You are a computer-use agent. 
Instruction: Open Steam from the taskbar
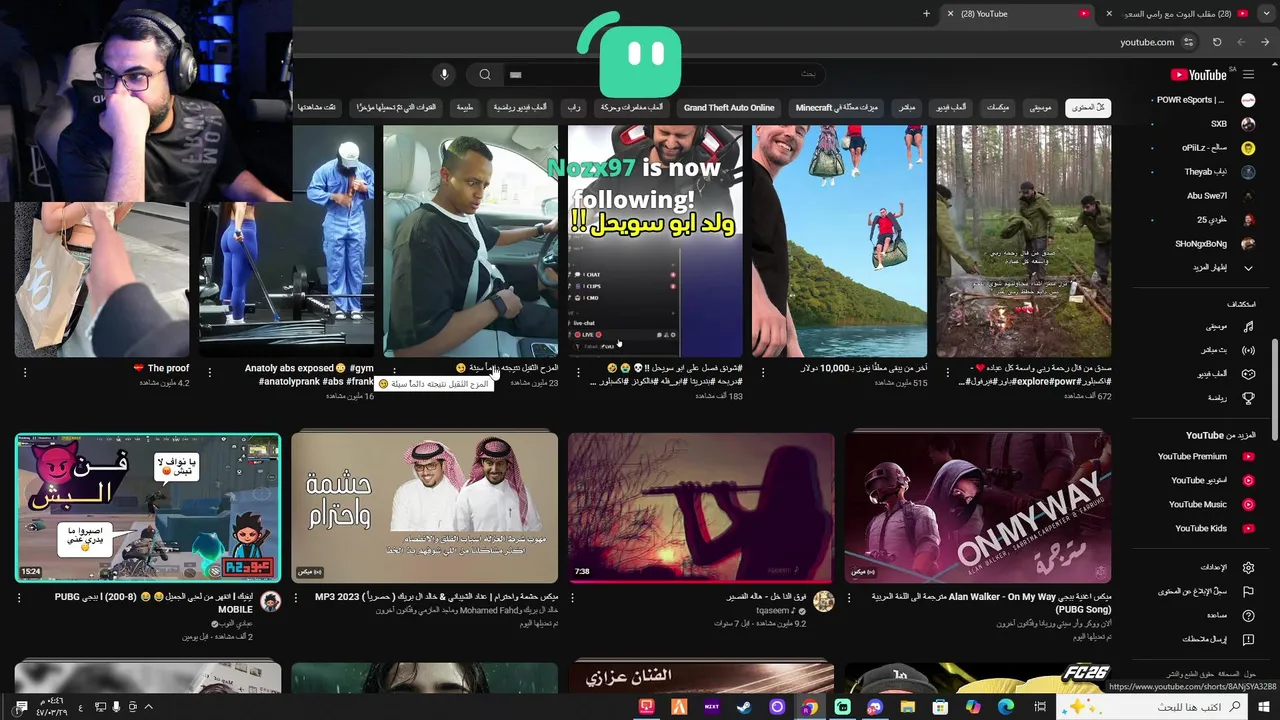pos(744,707)
